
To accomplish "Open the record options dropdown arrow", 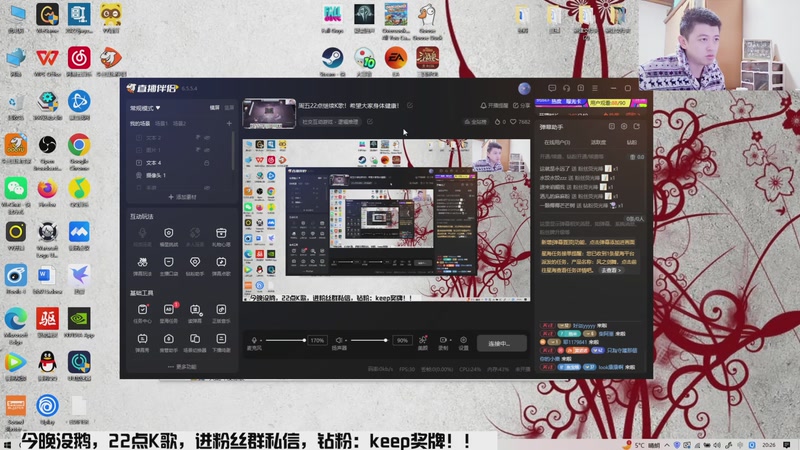I will coord(450,340).
